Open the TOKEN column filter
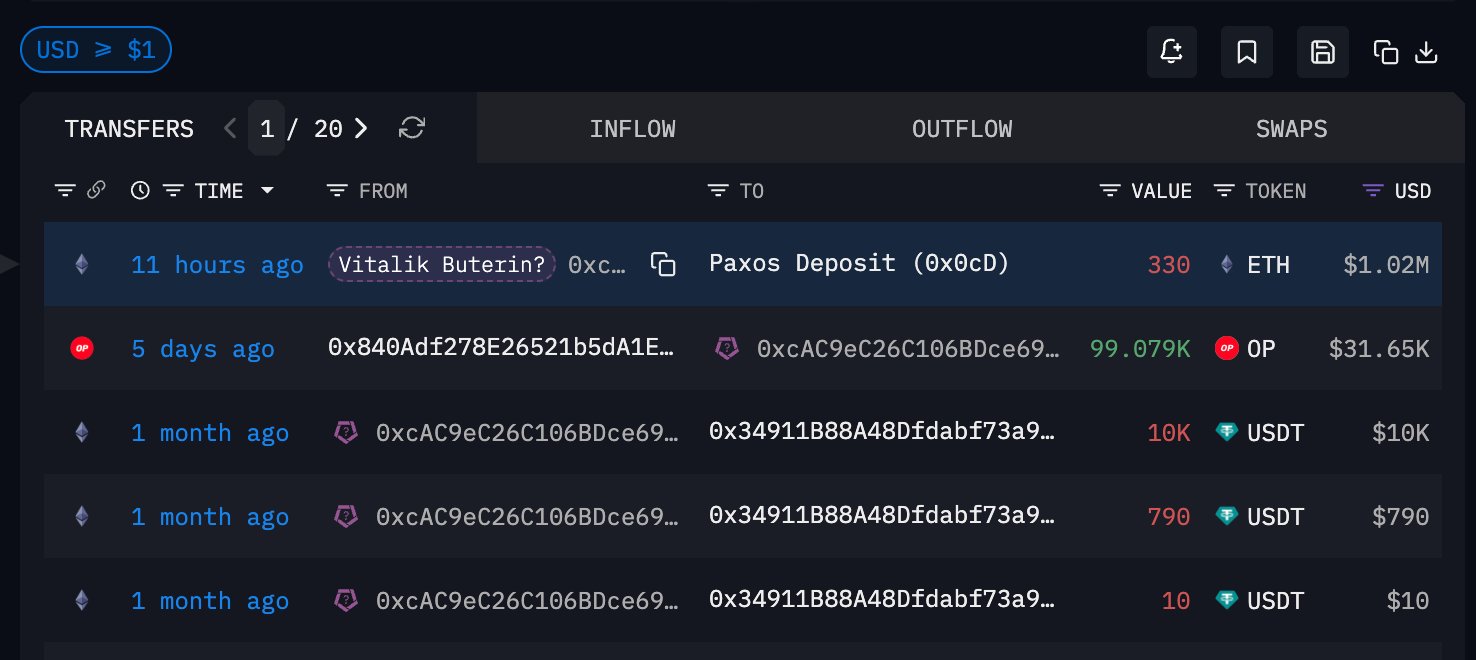Viewport: 1476px width, 660px height. 1224,190
